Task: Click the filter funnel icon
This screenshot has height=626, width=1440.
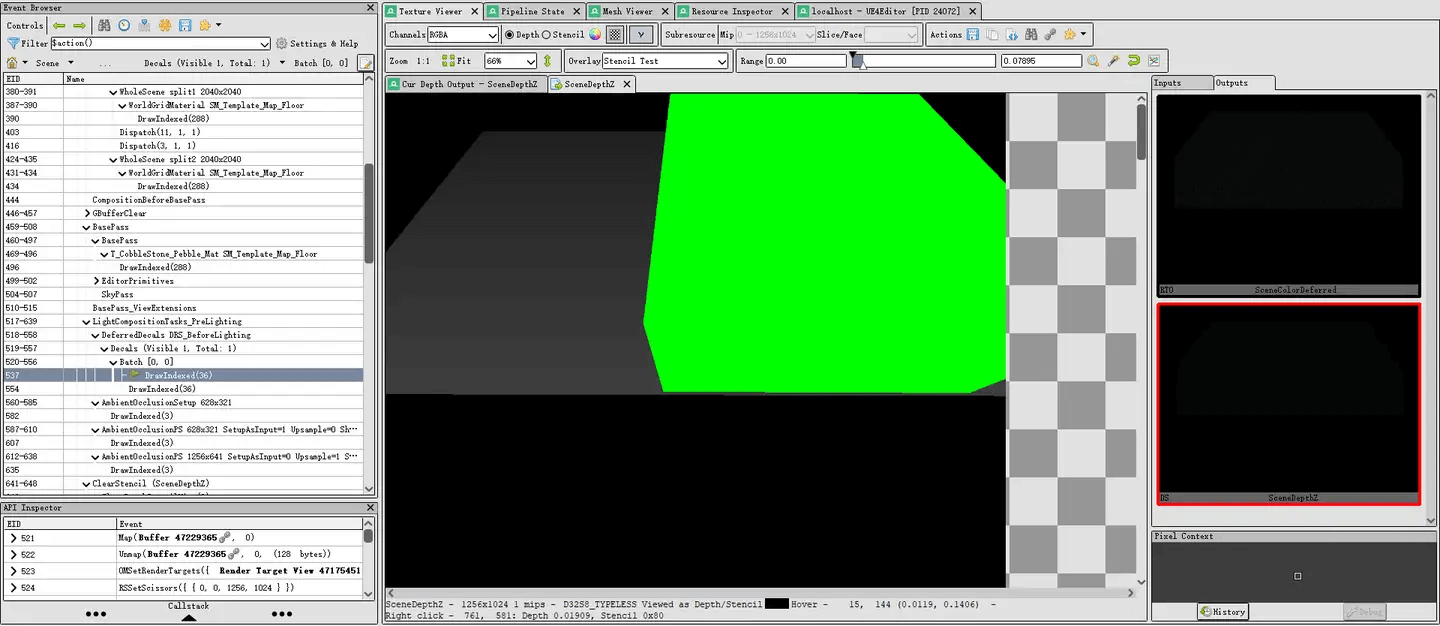Action: coord(13,44)
